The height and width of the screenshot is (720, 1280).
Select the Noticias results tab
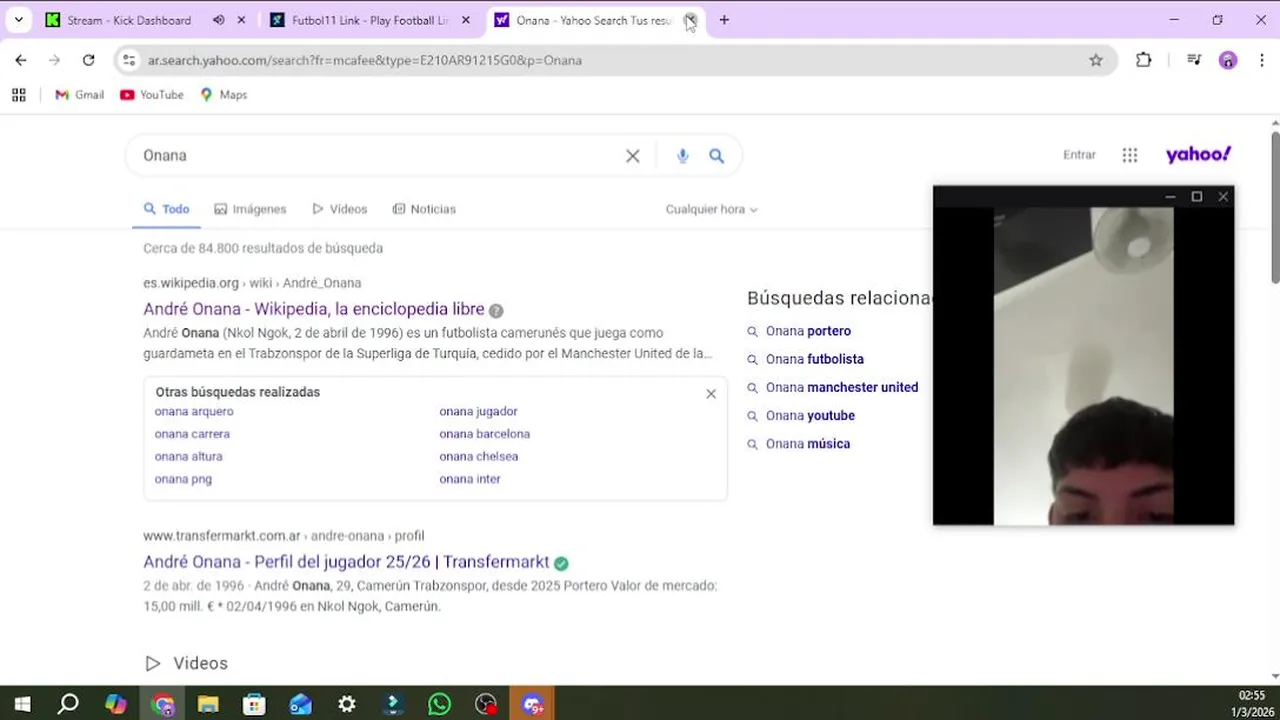(424, 209)
